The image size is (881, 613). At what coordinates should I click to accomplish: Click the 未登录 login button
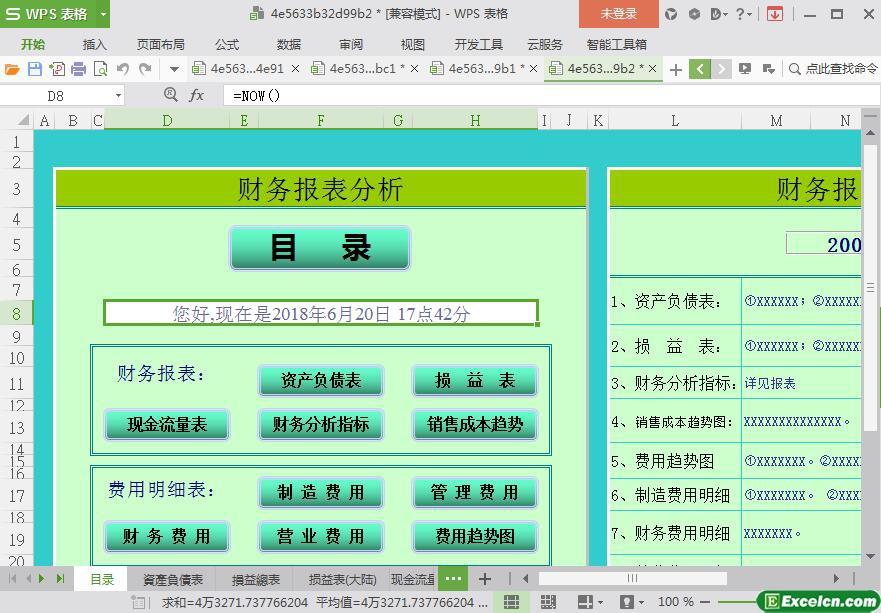pos(618,14)
